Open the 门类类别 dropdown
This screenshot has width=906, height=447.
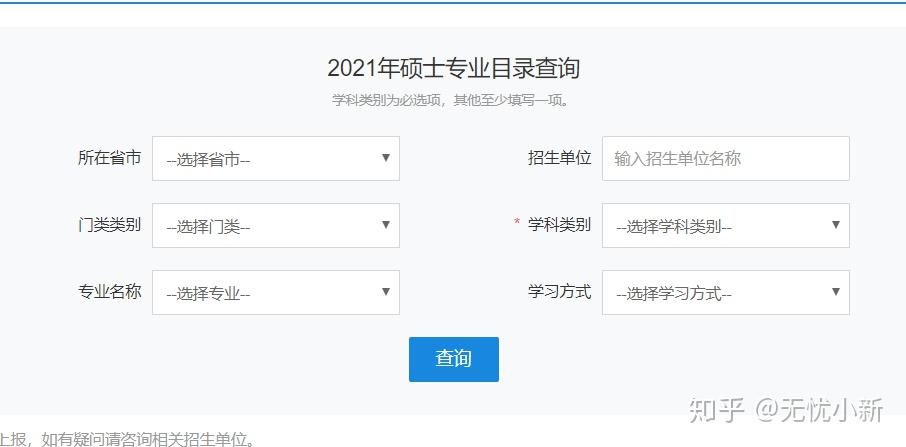point(275,226)
